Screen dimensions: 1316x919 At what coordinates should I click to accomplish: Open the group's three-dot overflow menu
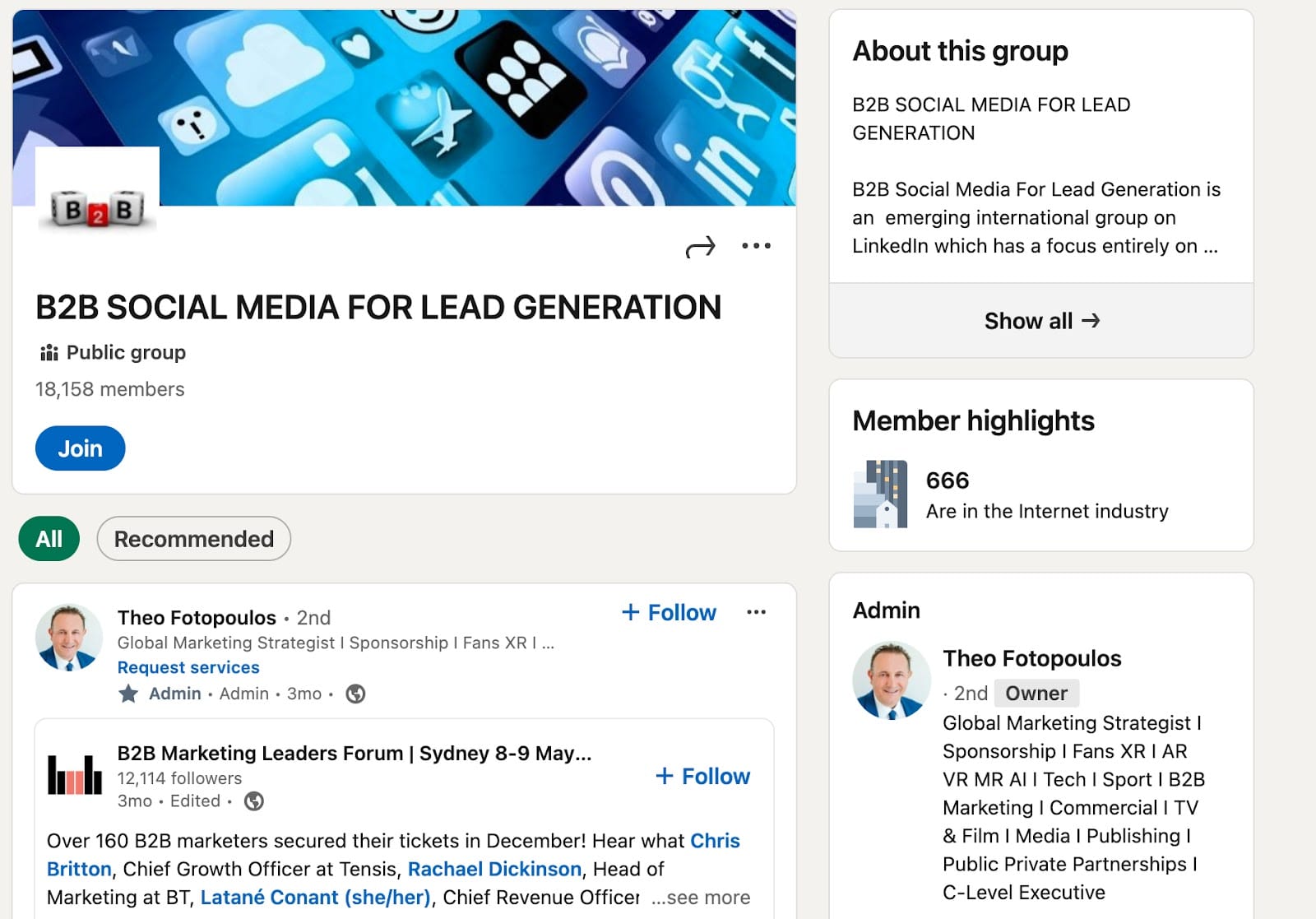click(x=757, y=245)
